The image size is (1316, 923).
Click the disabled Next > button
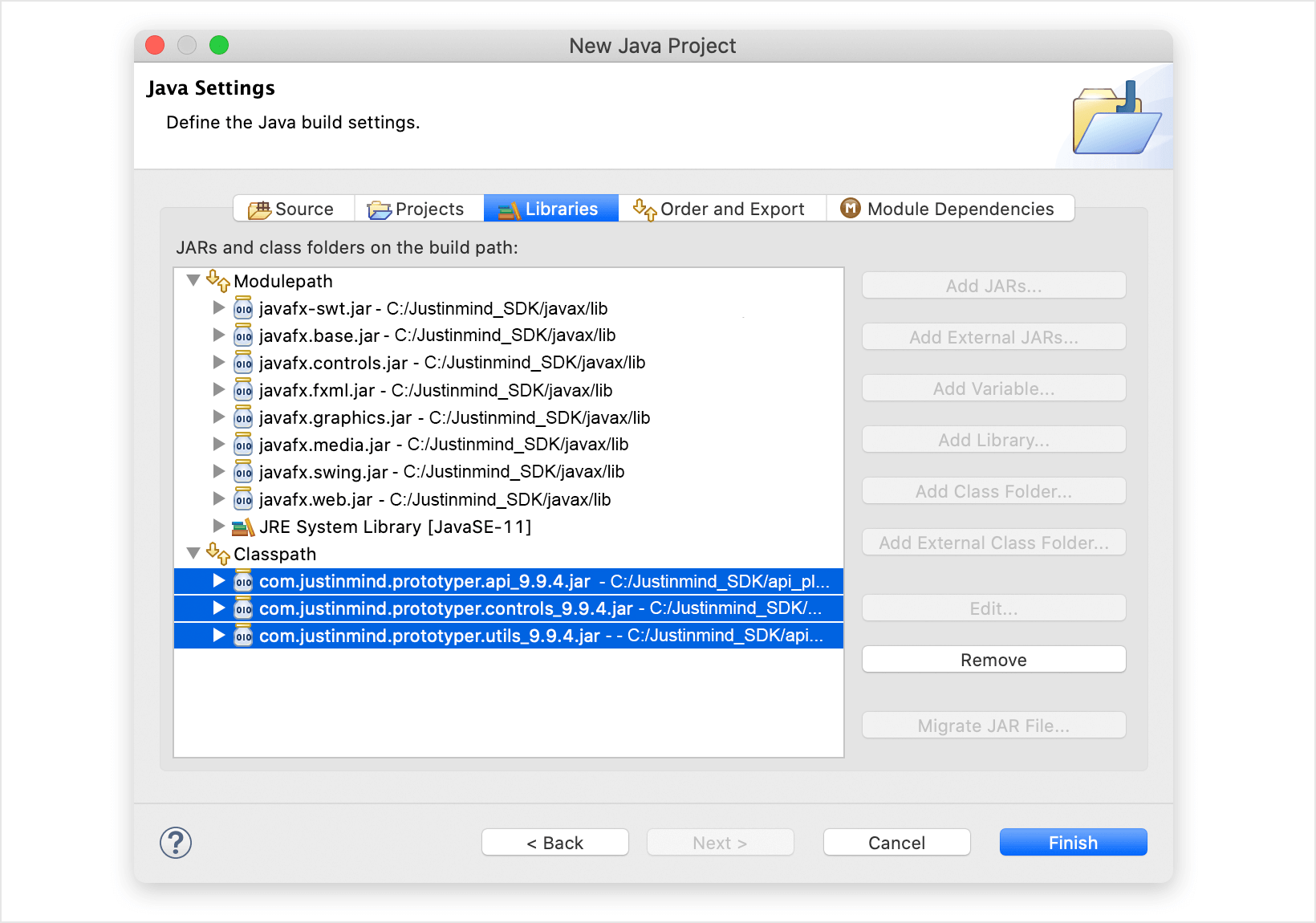[720, 843]
